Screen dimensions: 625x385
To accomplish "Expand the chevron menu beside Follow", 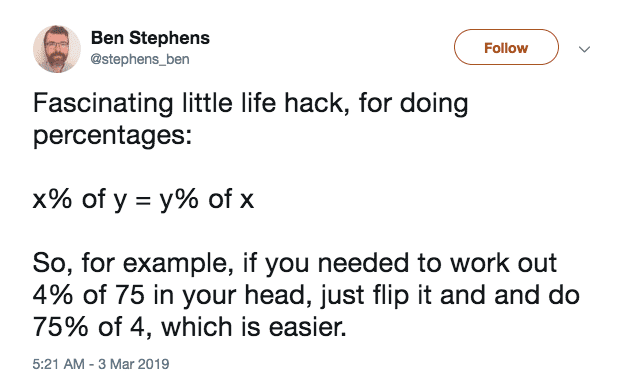I will point(584,49).
